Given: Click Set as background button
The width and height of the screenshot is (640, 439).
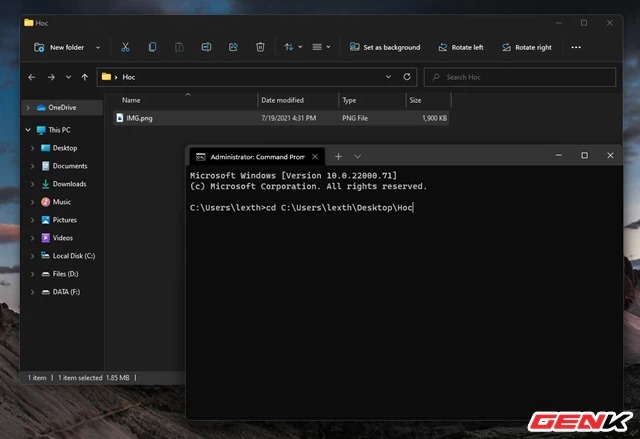Looking at the screenshot, I should [x=384, y=47].
